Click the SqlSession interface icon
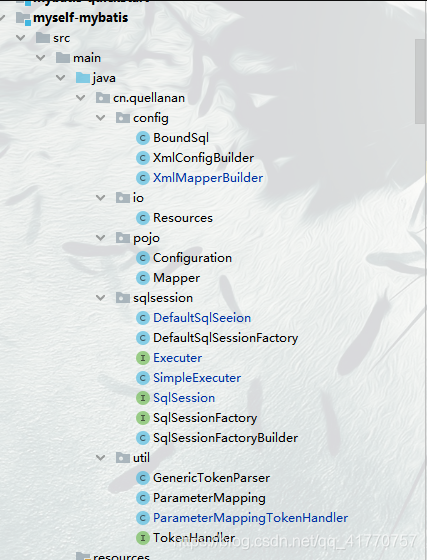Screen dimensions: 427x560 click(x=143, y=398)
